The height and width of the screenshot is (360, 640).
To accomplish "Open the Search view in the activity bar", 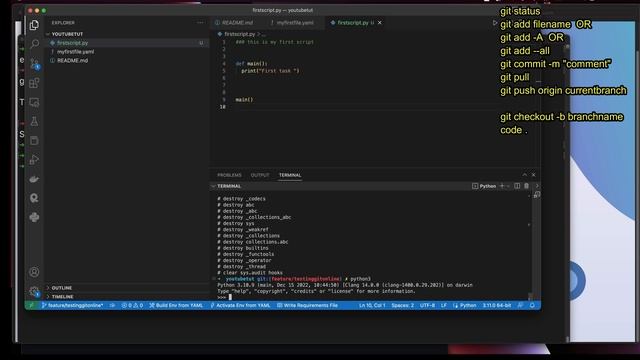I will (34, 44).
